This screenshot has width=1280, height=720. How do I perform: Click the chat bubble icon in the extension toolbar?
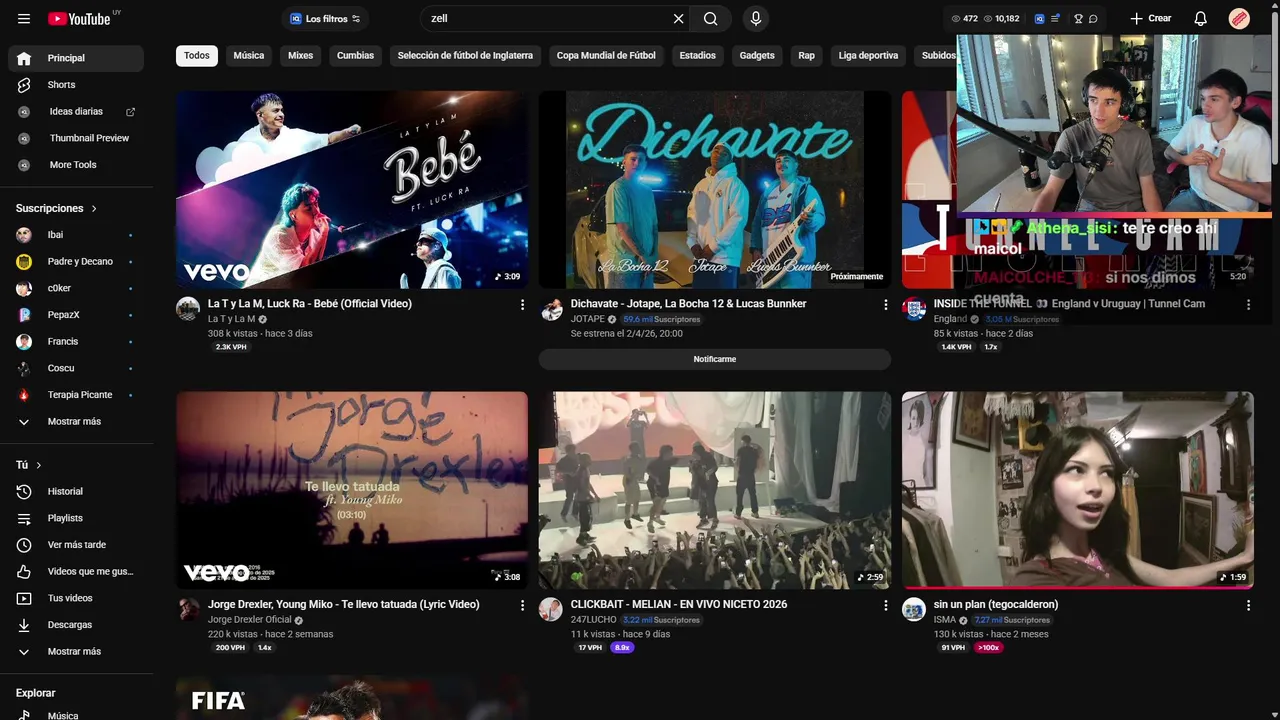1093,19
